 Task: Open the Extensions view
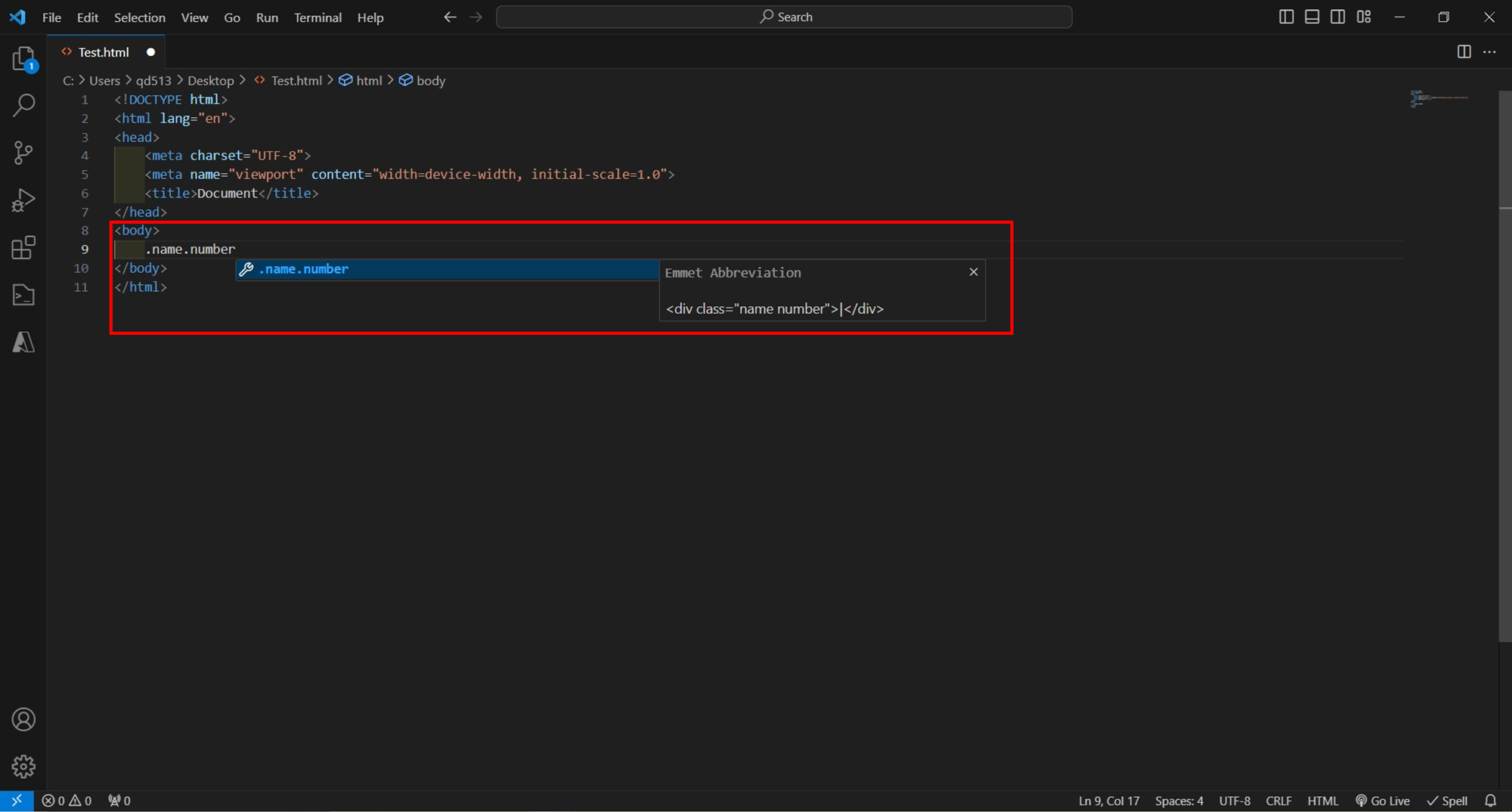(x=23, y=247)
